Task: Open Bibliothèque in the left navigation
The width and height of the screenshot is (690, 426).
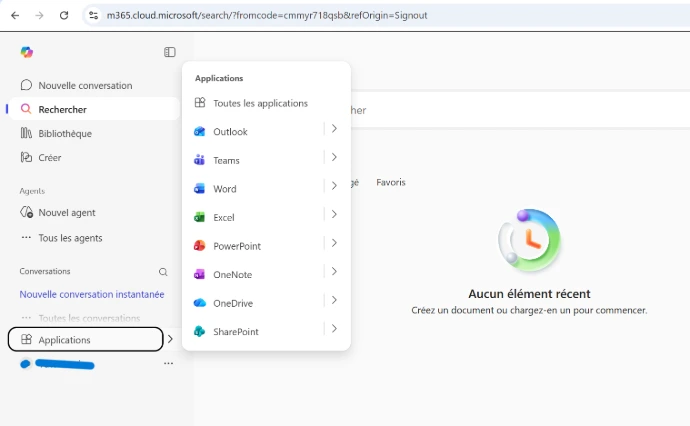Action: [x=65, y=133]
